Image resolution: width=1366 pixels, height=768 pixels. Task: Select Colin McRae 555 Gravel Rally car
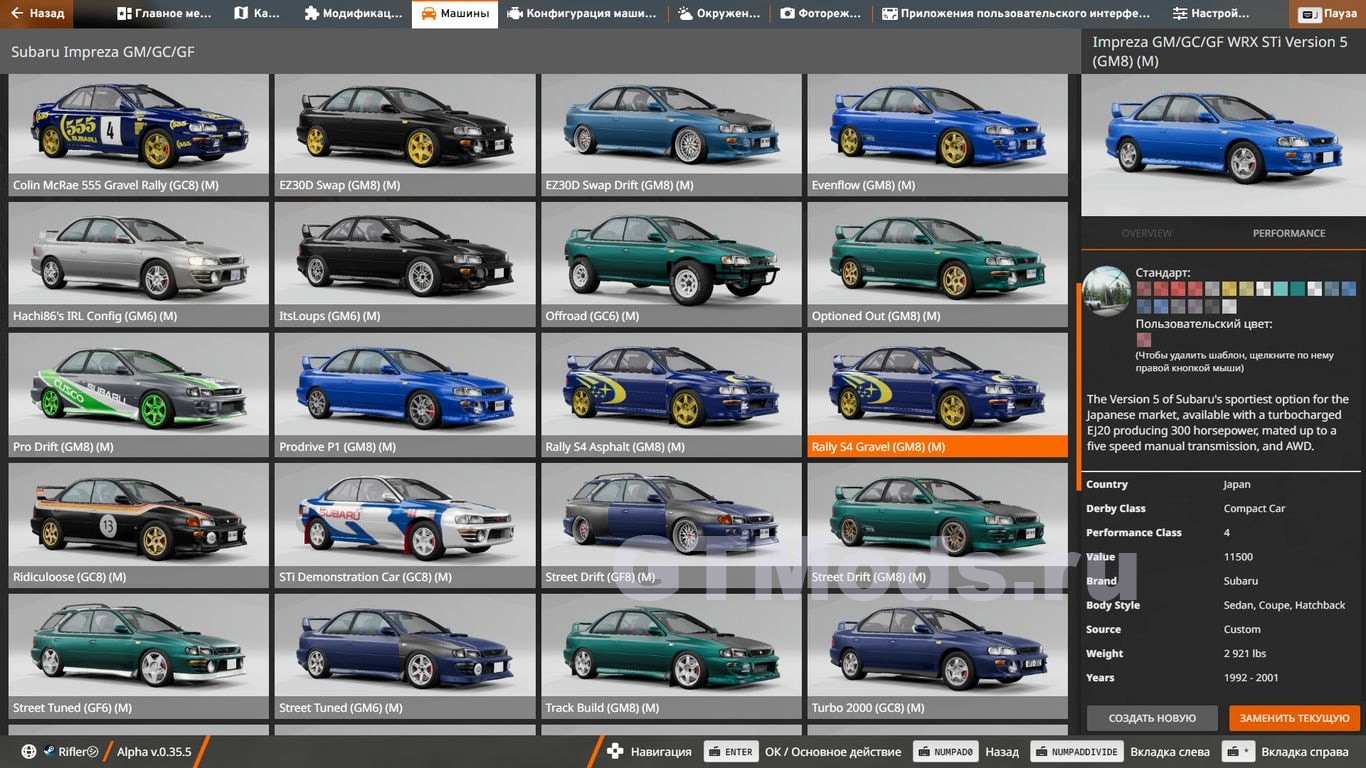pyautogui.click(x=139, y=135)
